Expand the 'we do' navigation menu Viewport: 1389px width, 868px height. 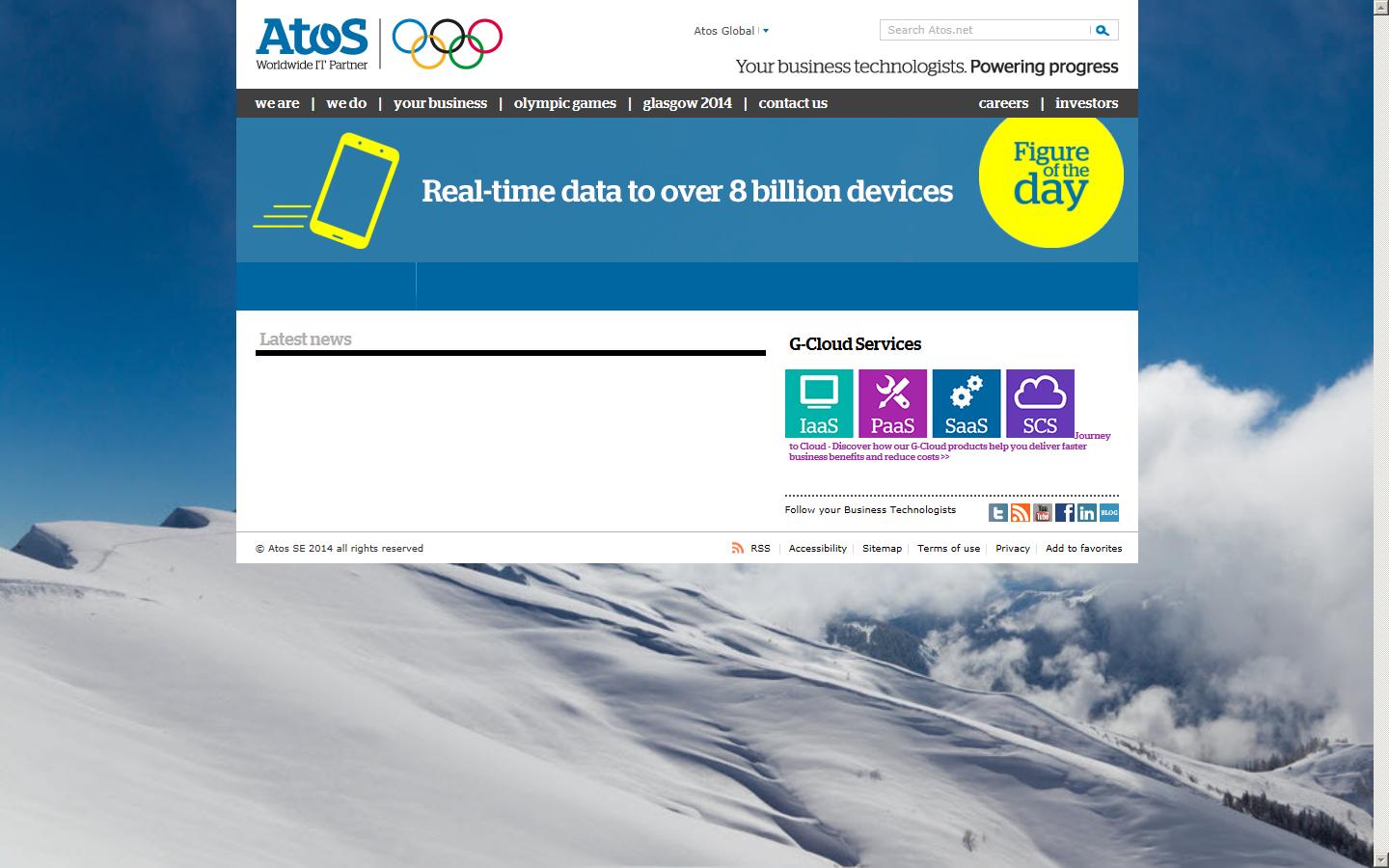coord(346,102)
